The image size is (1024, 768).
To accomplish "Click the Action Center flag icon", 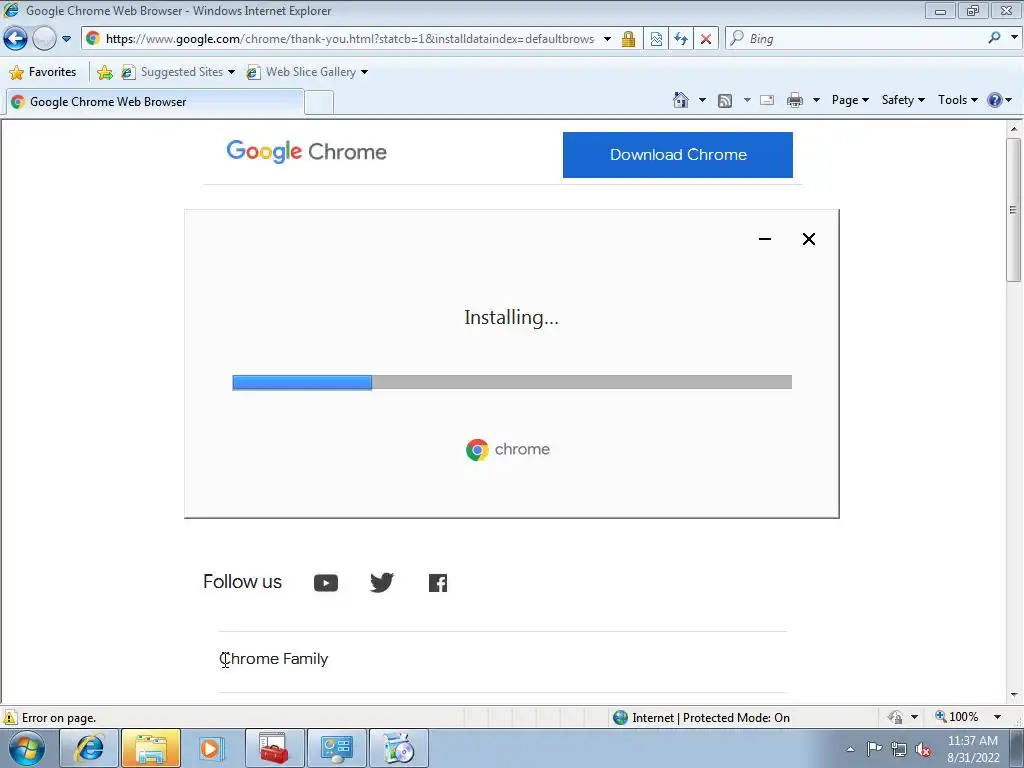I will (x=874, y=749).
